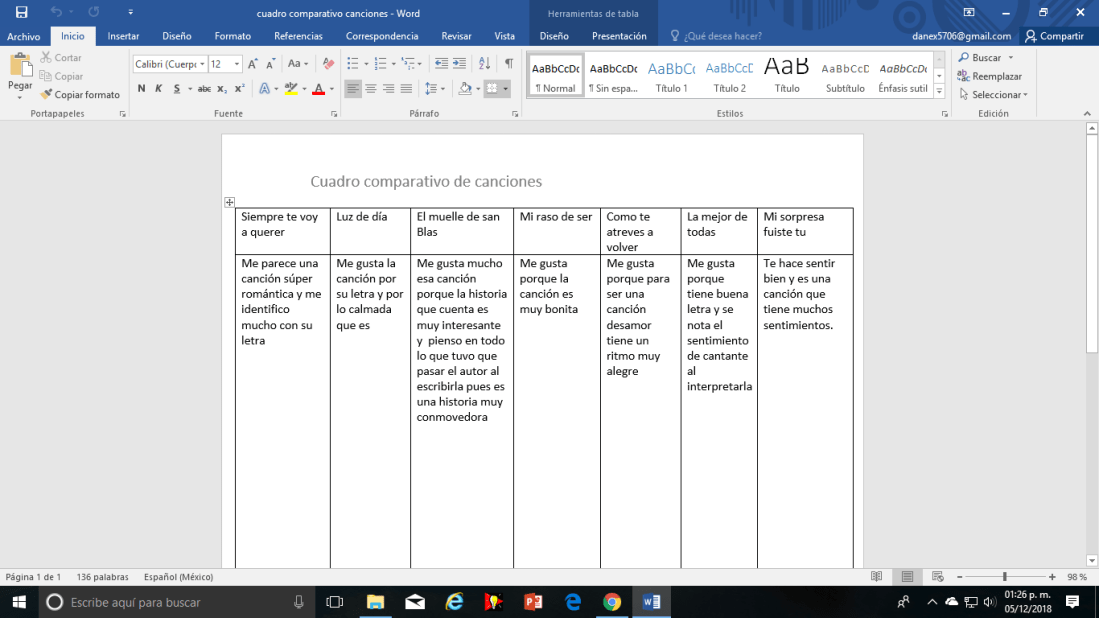
Task: Clear all formatting with eraser icon
Action: coord(329,64)
